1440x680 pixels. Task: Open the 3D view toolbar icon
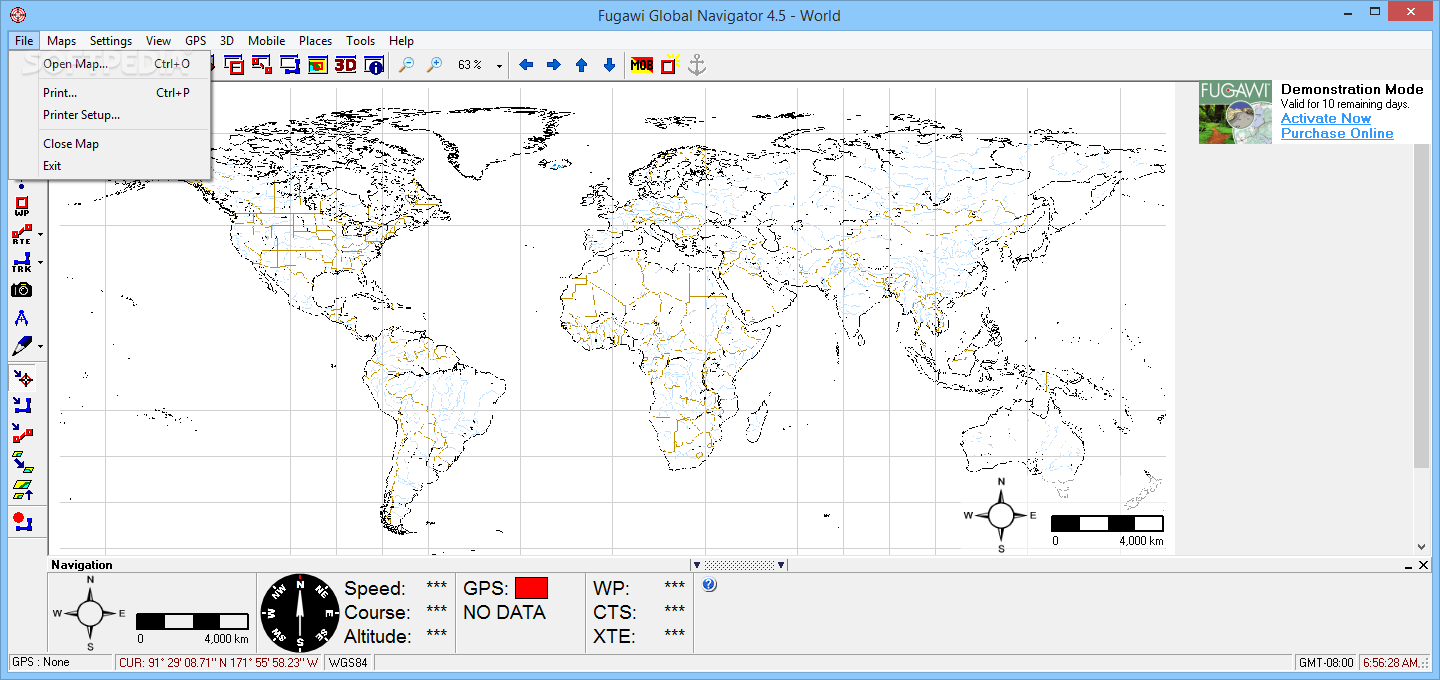coord(346,65)
